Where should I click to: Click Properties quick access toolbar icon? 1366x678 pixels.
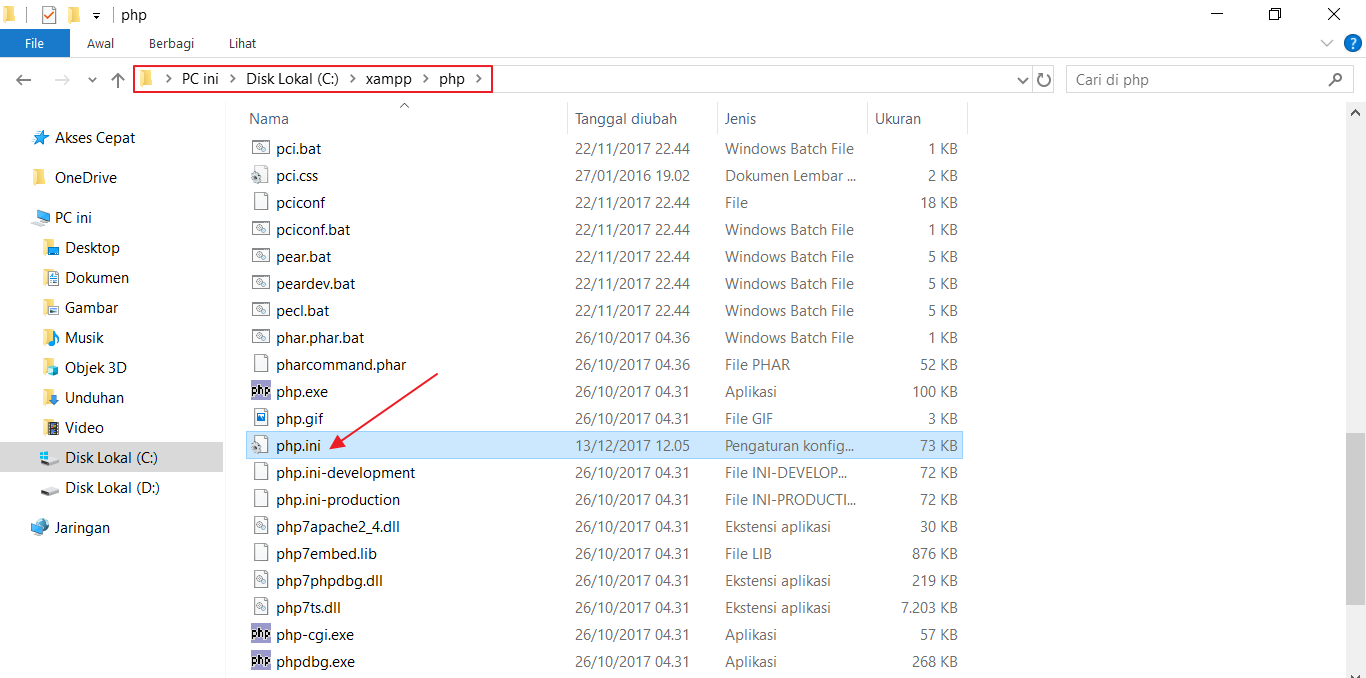coord(49,15)
